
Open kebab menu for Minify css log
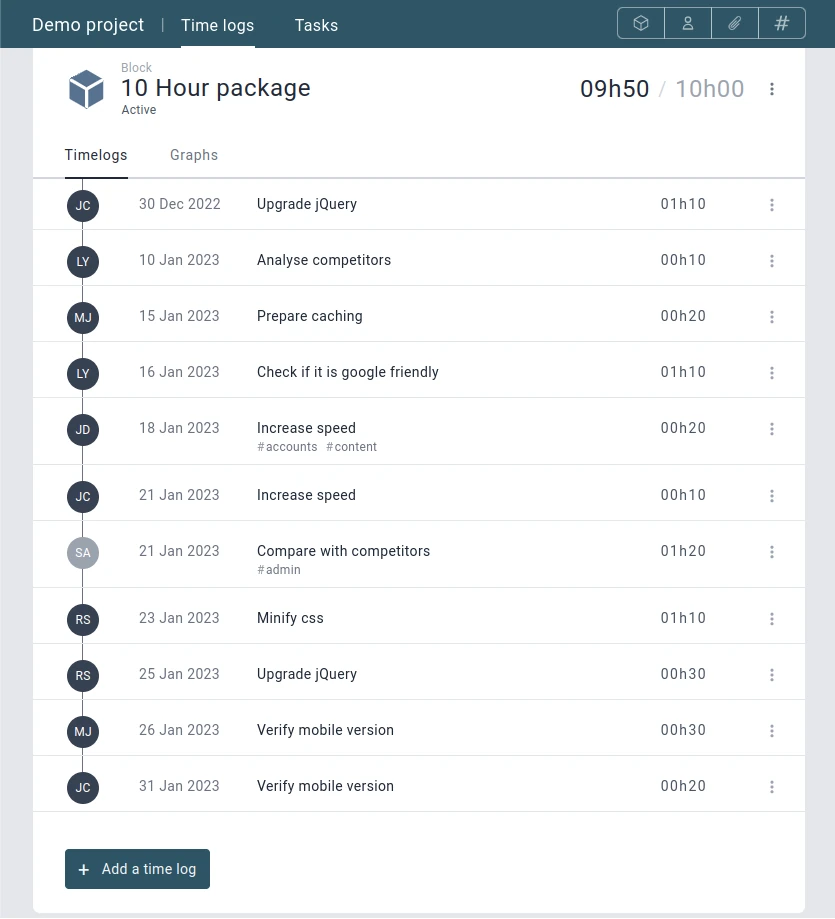772,619
